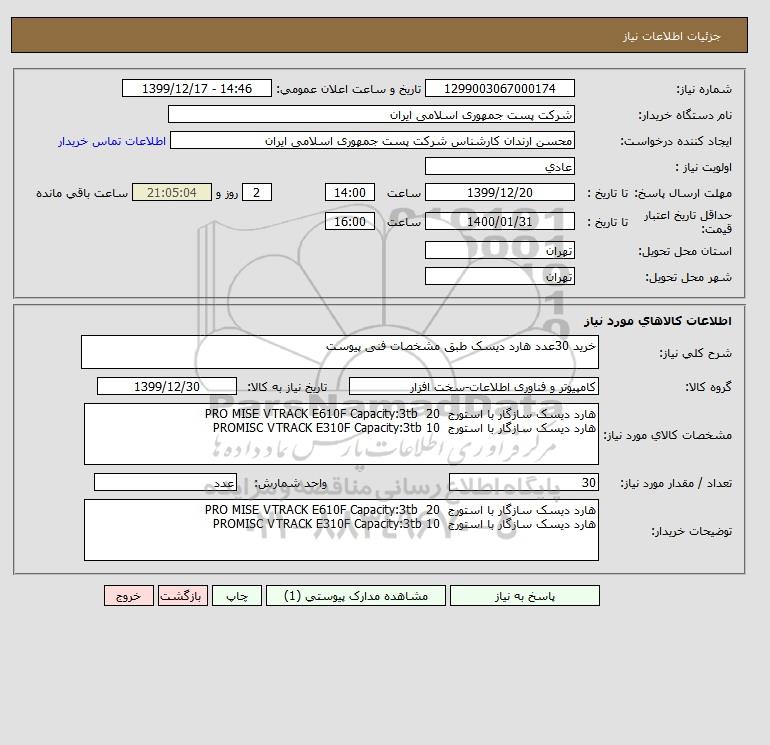The height and width of the screenshot is (745, 770).
Task: Click the ایجاد کننده درخواست label
Action: point(676,141)
